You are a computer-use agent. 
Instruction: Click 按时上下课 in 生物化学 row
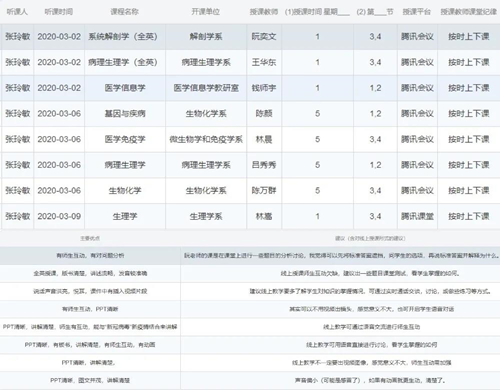[x=469, y=191]
